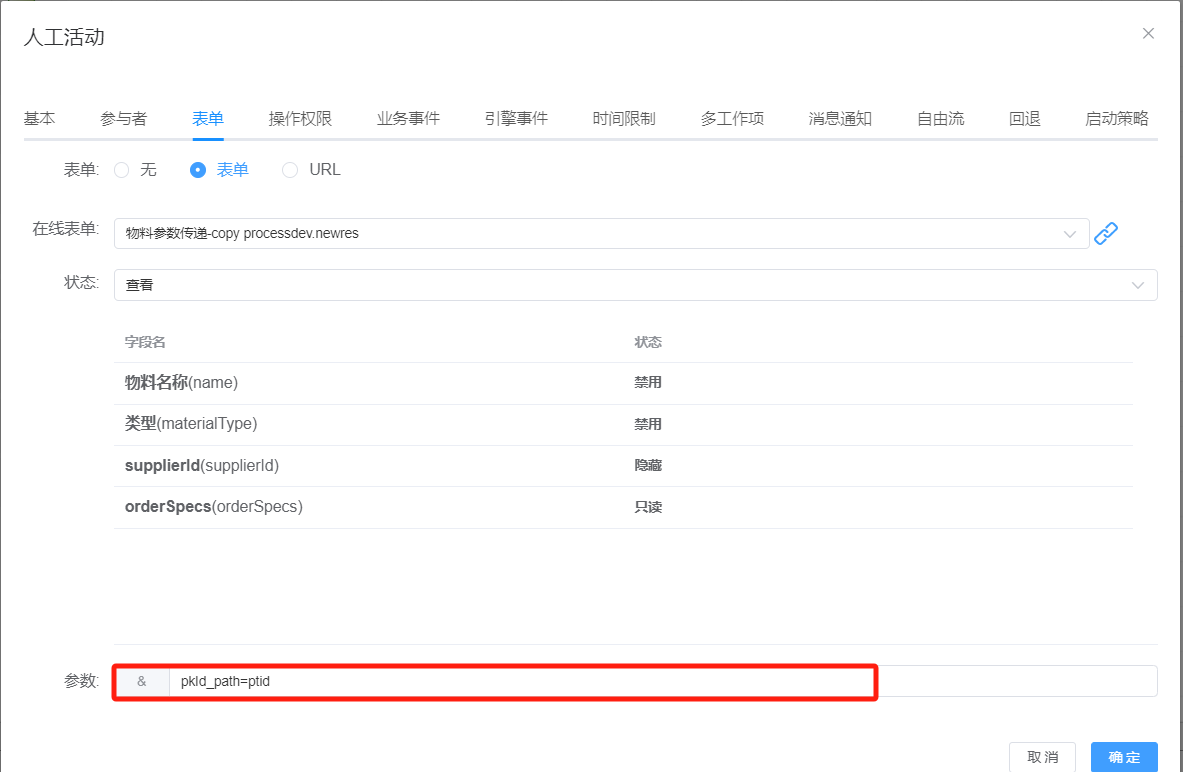This screenshot has width=1183, height=772.
Task: Open the 参与者 tab
Action: click(124, 119)
